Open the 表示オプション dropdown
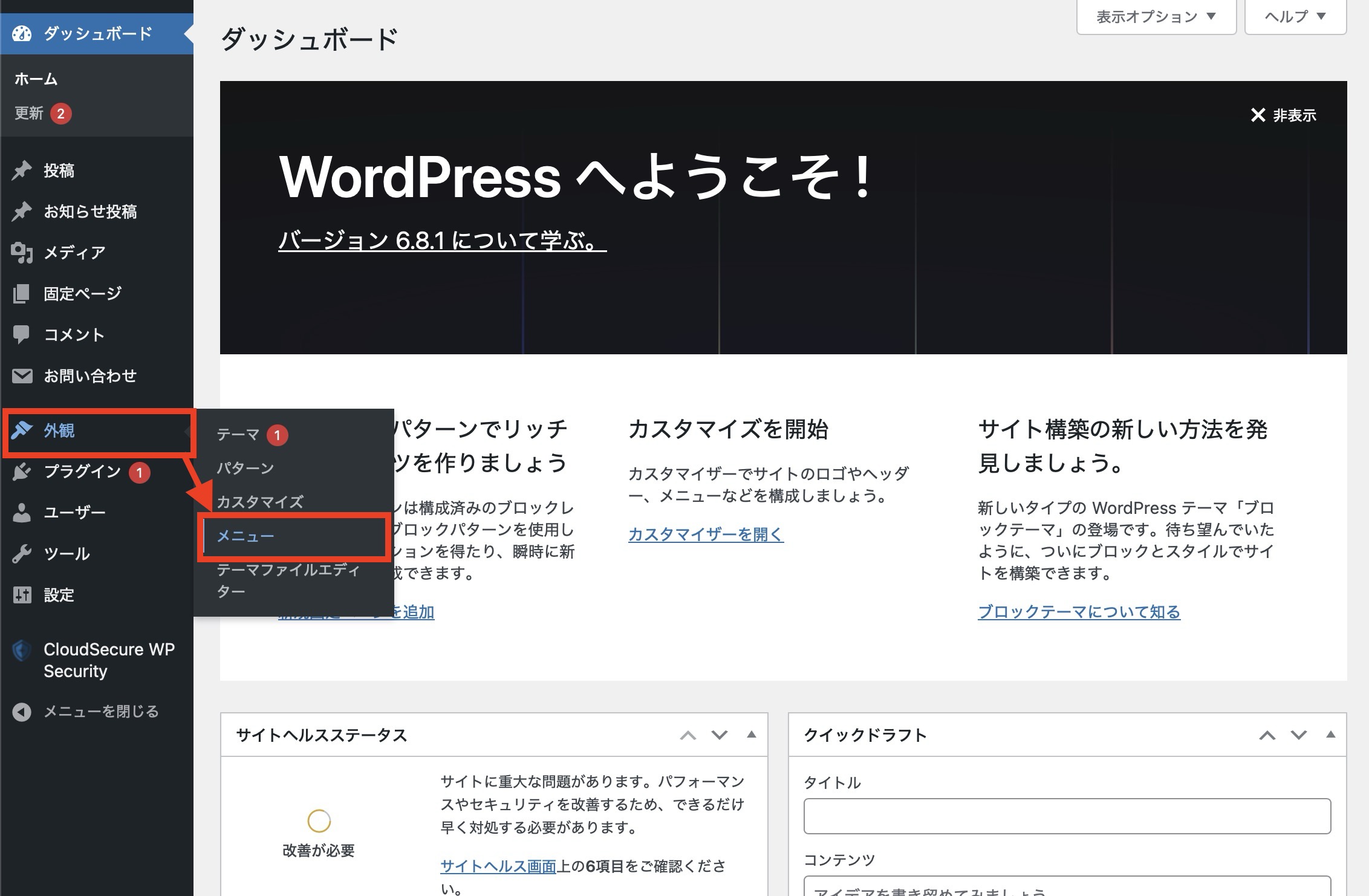1369x896 pixels. pos(1156,16)
